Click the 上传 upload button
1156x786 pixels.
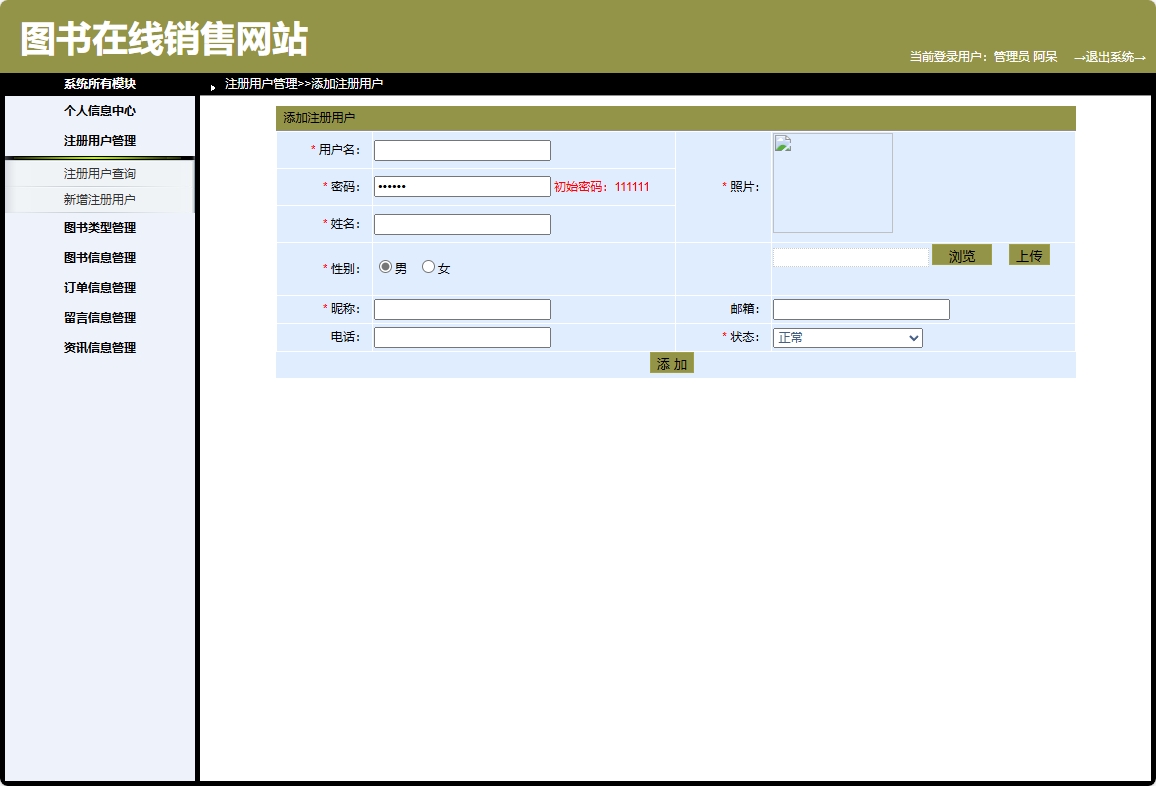coord(1029,254)
